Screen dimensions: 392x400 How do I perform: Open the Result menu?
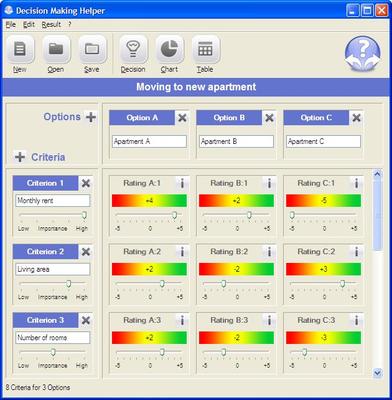pos(51,25)
